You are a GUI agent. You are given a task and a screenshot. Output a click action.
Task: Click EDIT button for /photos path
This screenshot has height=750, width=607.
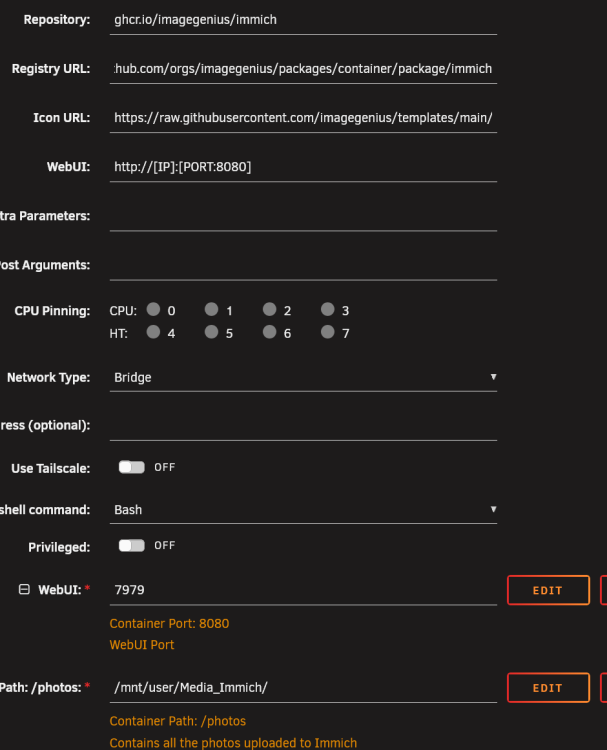[x=548, y=688]
